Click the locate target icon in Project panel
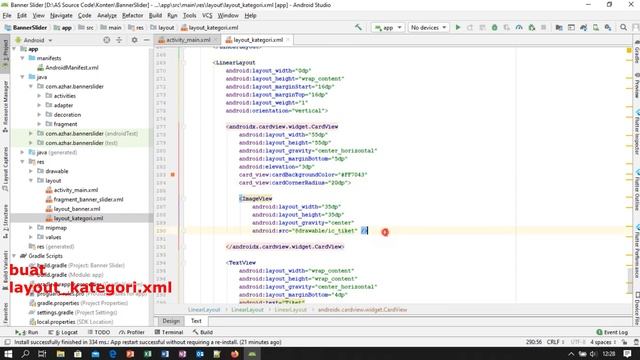This screenshot has width=640, height=360. [107, 40]
